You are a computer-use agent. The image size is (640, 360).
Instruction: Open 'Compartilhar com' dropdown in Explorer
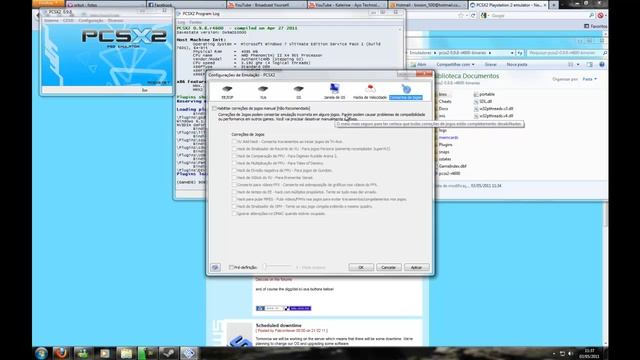pyautogui.click(x=455, y=64)
